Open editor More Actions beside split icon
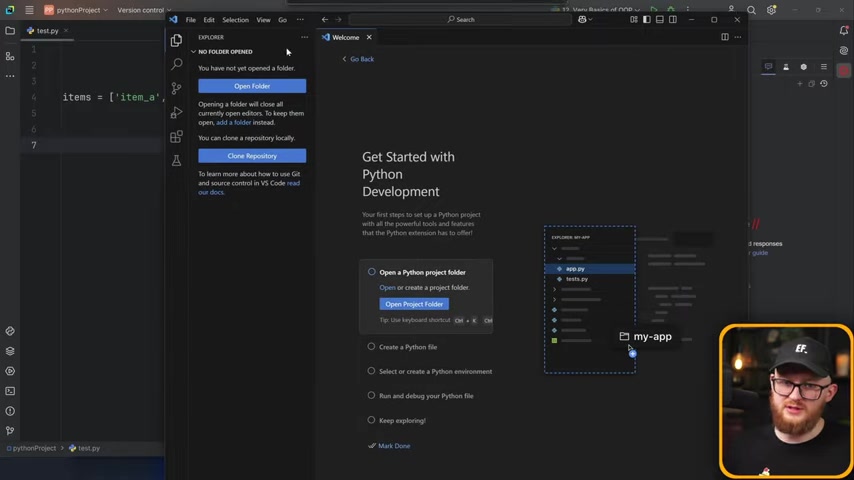Image resolution: width=854 pixels, height=480 pixels. 738,37
